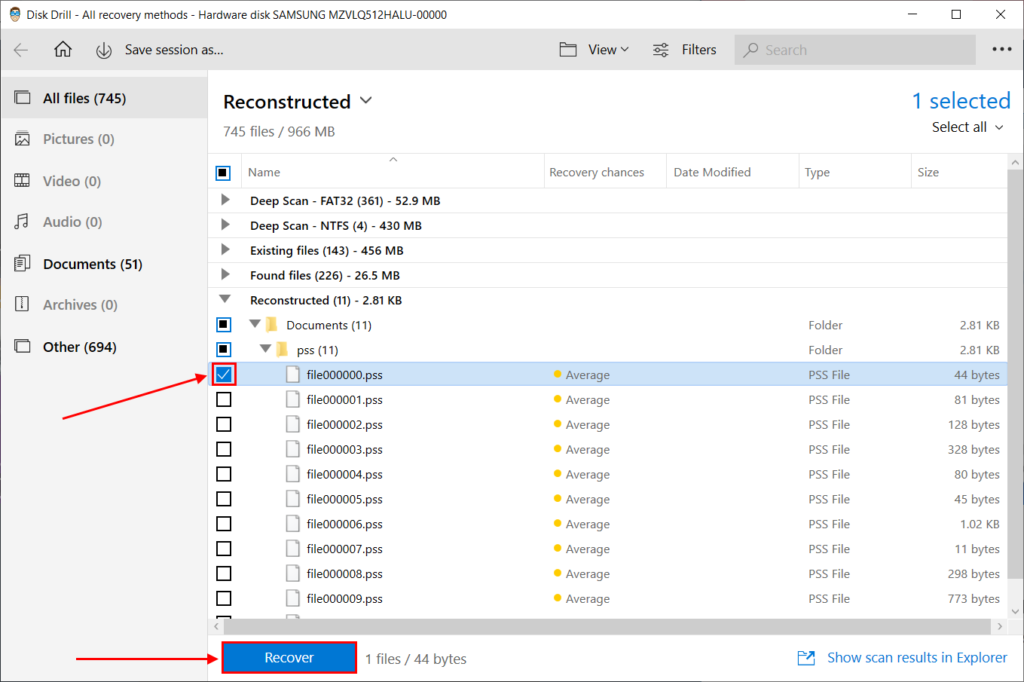Viewport: 1024px width, 682px height.
Task: Click the Recover button
Action: tap(288, 657)
